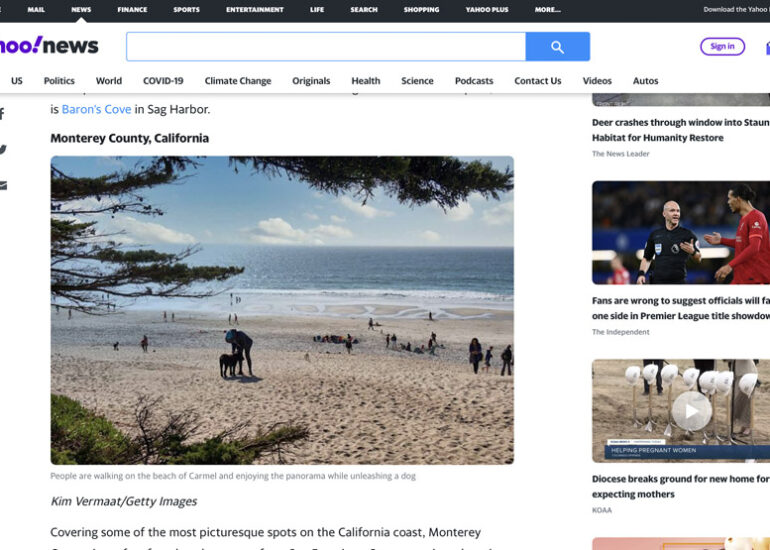This screenshot has height=550, width=770.
Task: Open the More menu in top bar
Action: click(547, 10)
